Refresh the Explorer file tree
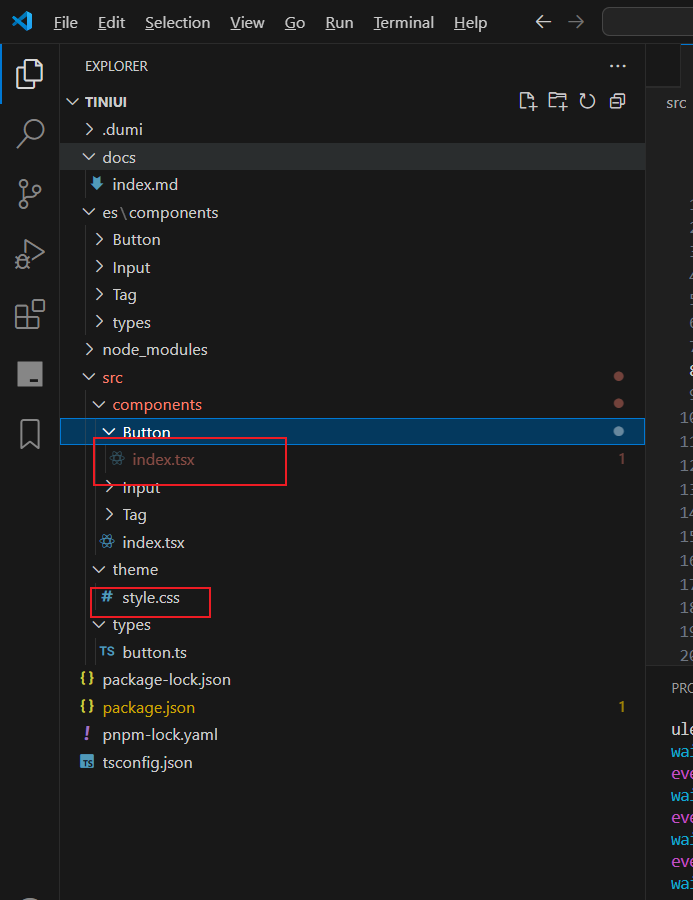The height and width of the screenshot is (900, 693). [587, 101]
